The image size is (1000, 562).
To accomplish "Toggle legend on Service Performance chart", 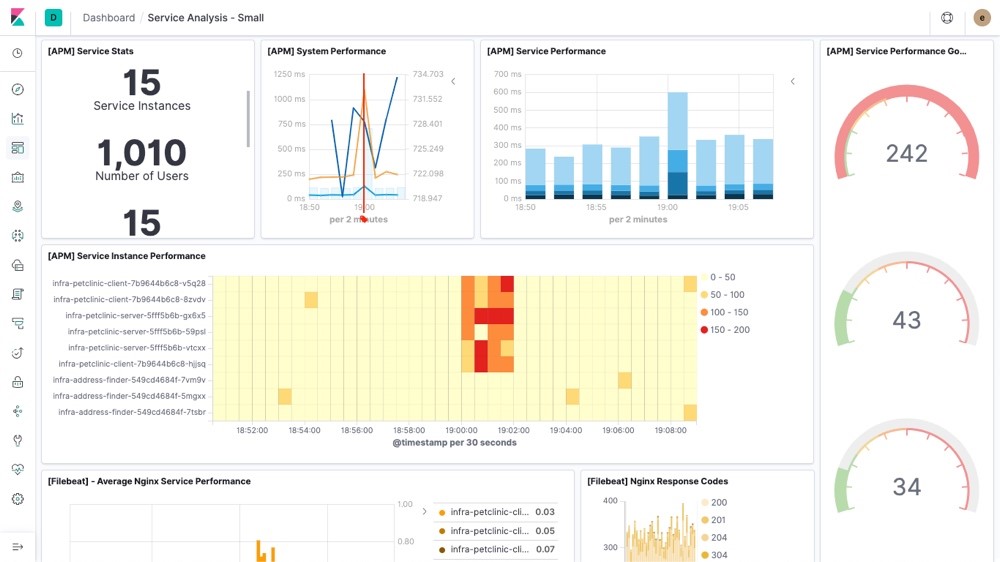I will tap(792, 82).
